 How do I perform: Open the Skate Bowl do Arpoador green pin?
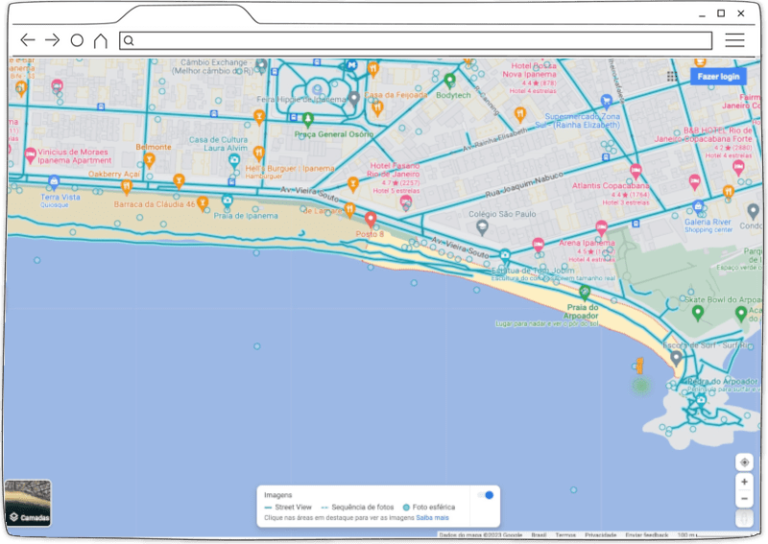(x=697, y=312)
